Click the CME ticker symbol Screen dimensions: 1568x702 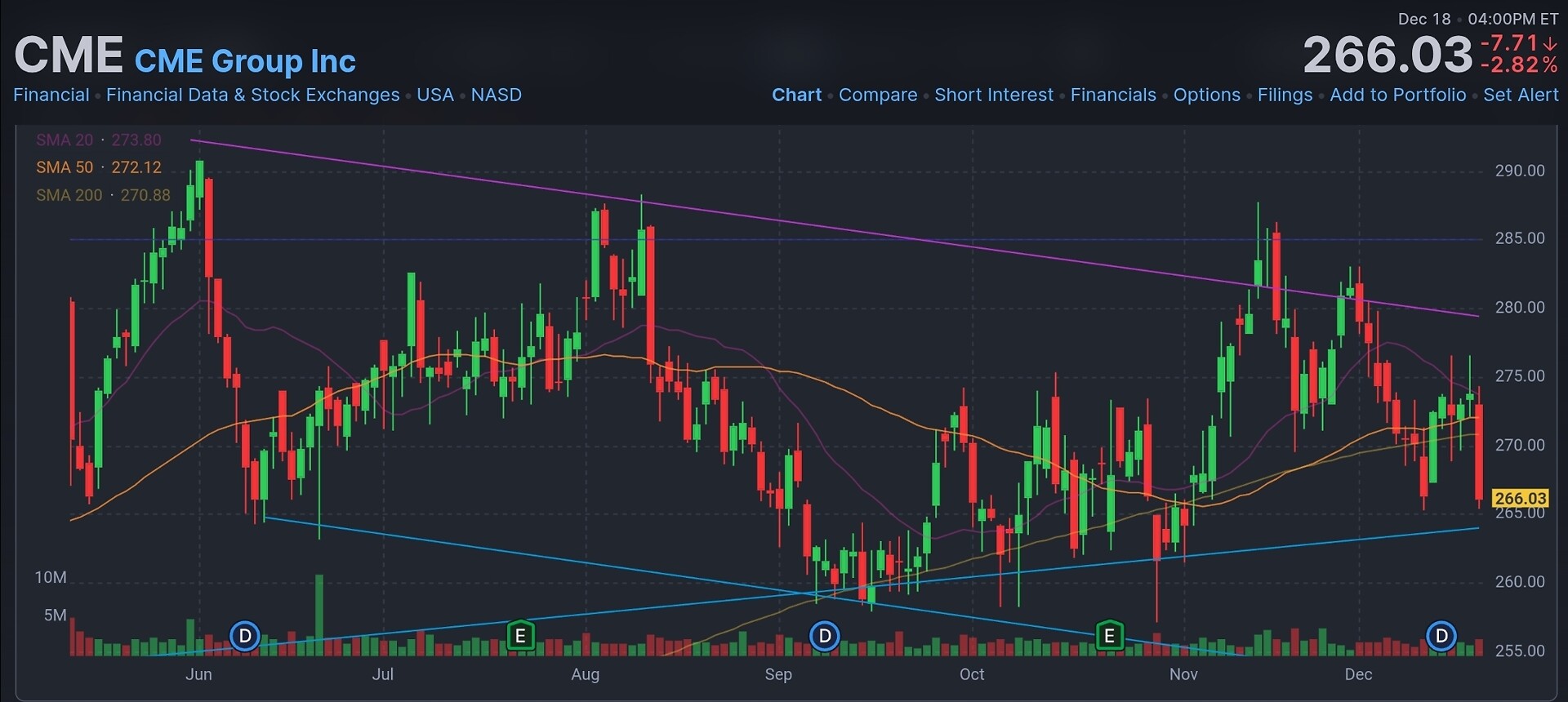point(69,56)
